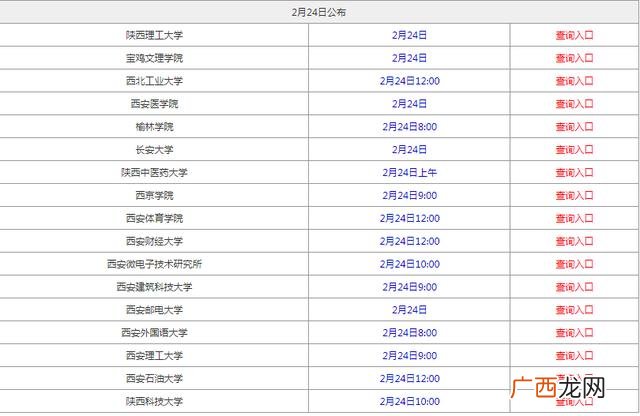This screenshot has height=416, width=640.
Task: Select the 西安邮电大学 name cell
Action: point(154,309)
